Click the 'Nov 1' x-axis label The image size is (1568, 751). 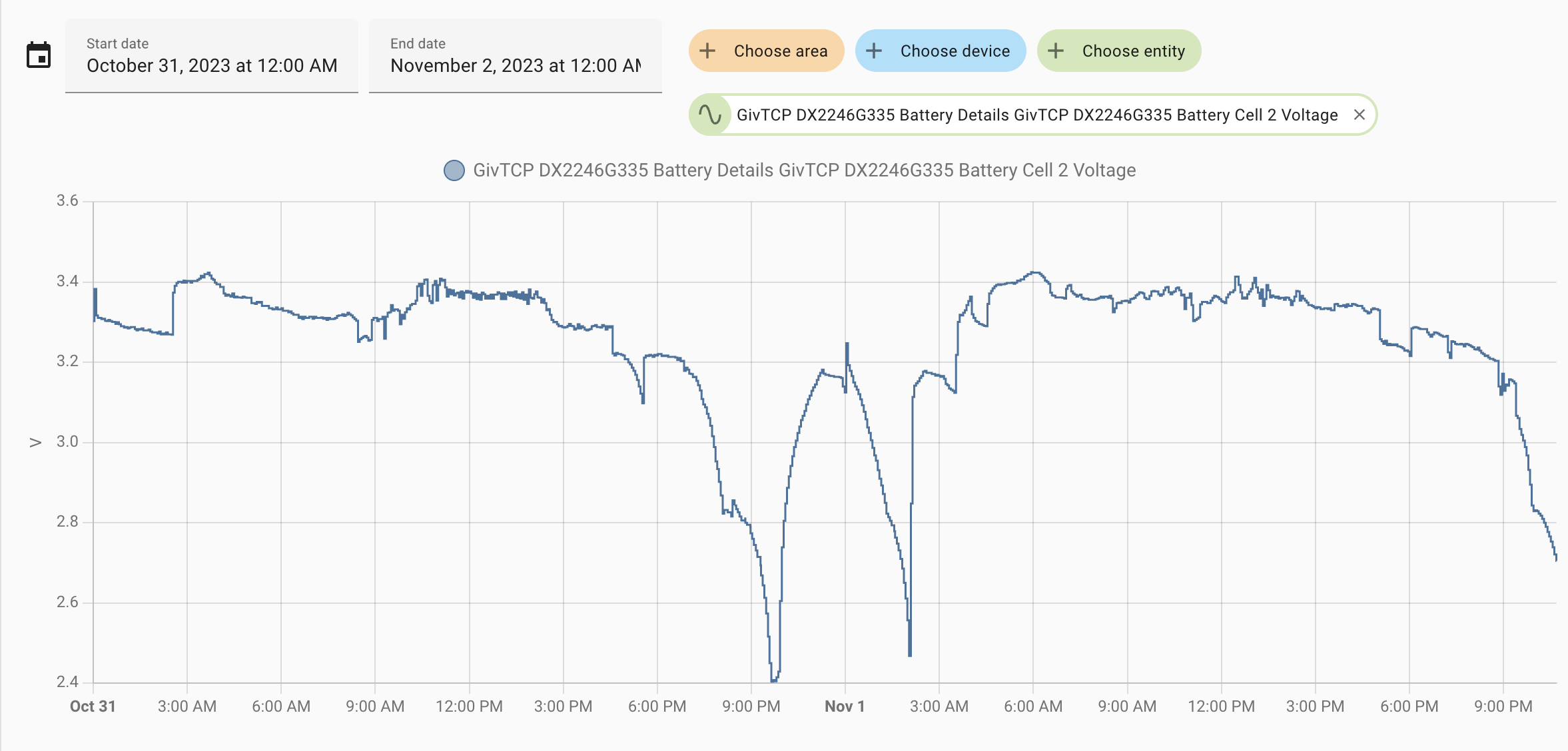click(x=845, y=706)
